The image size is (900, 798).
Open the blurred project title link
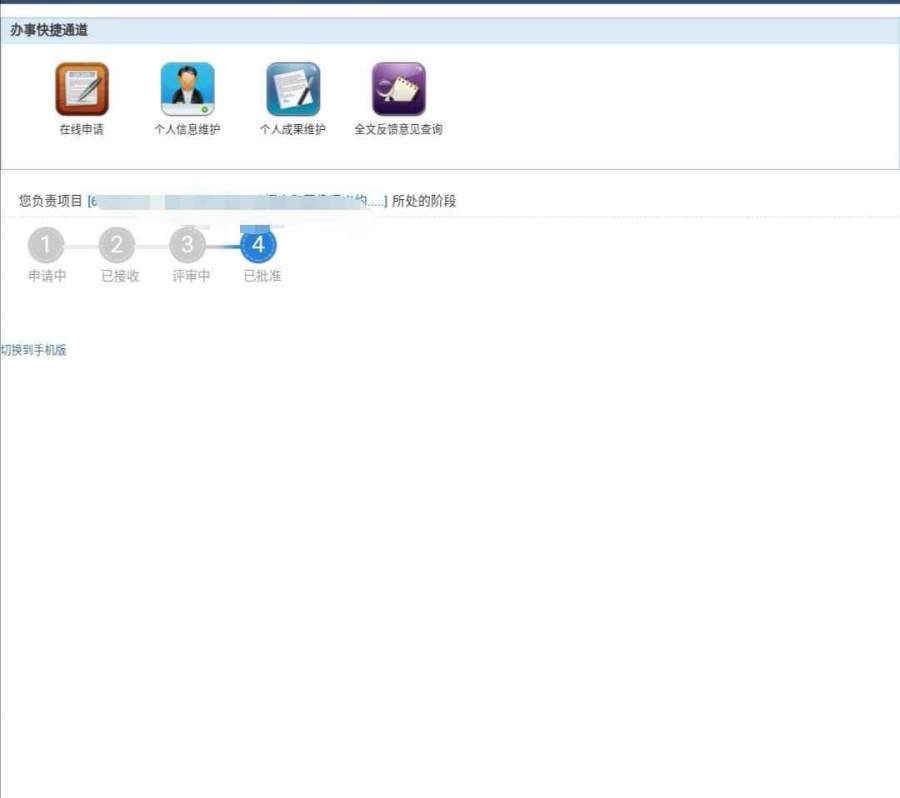coord(238,201)
